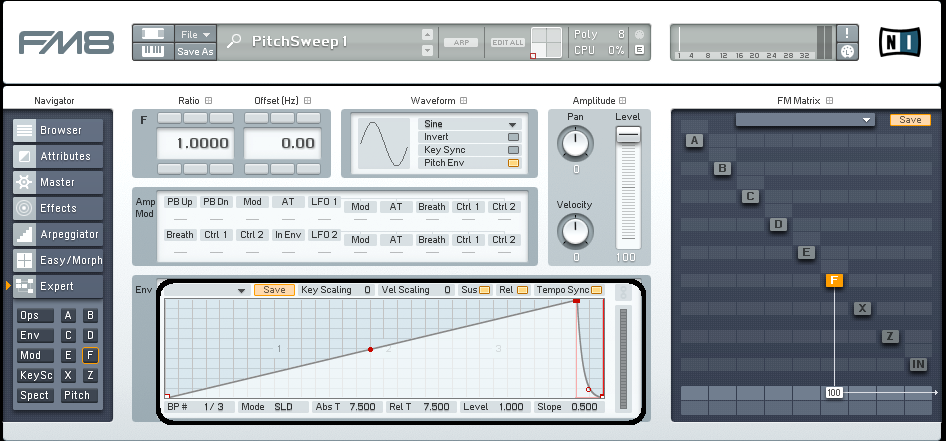The width and height of the screenshot is (946, 441).
Task: Open the FM Matrix preset dropdown
Action: pyautogui.click(x=805, y=120)
